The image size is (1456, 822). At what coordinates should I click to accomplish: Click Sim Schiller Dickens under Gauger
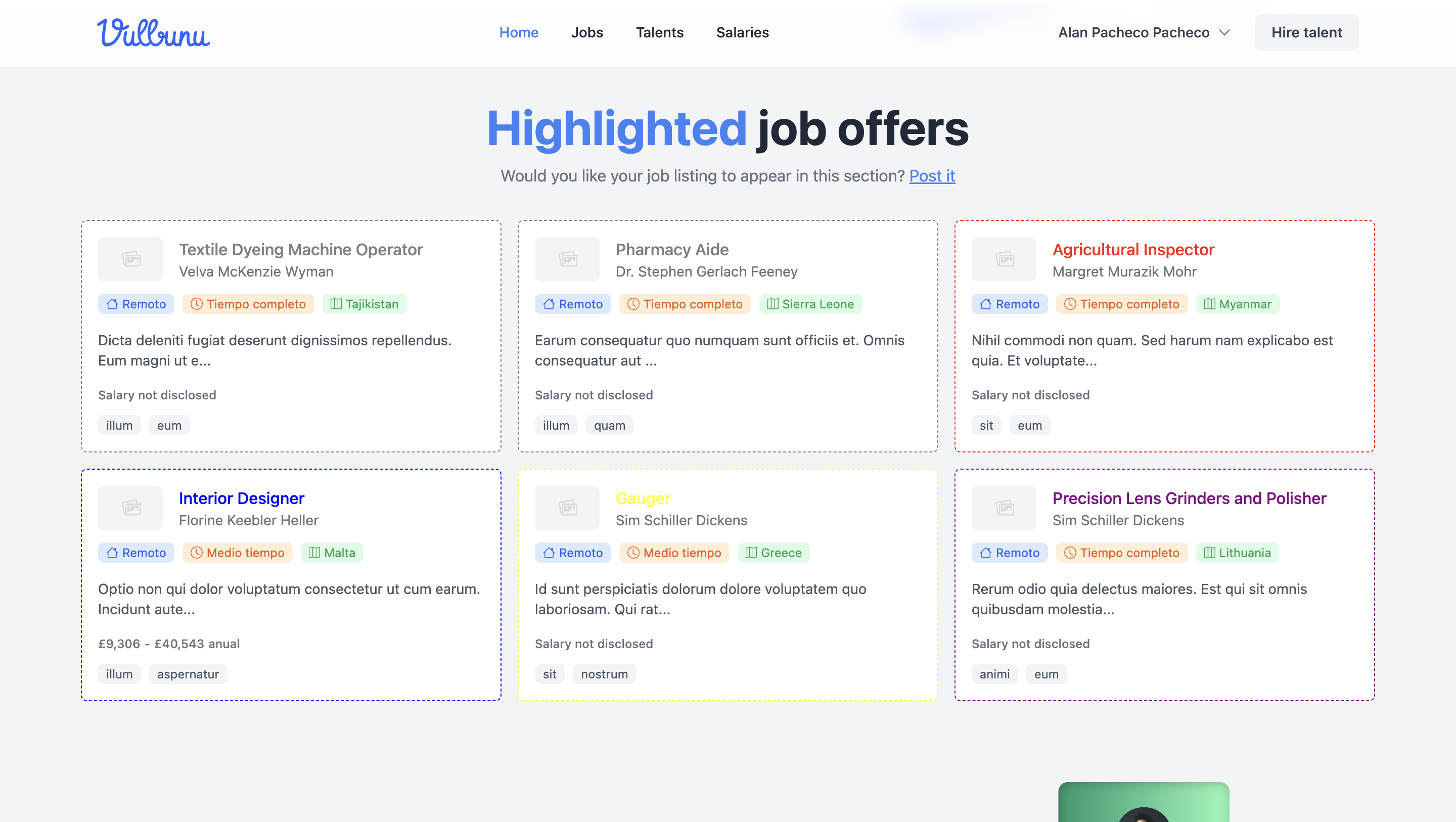[681, 520]
